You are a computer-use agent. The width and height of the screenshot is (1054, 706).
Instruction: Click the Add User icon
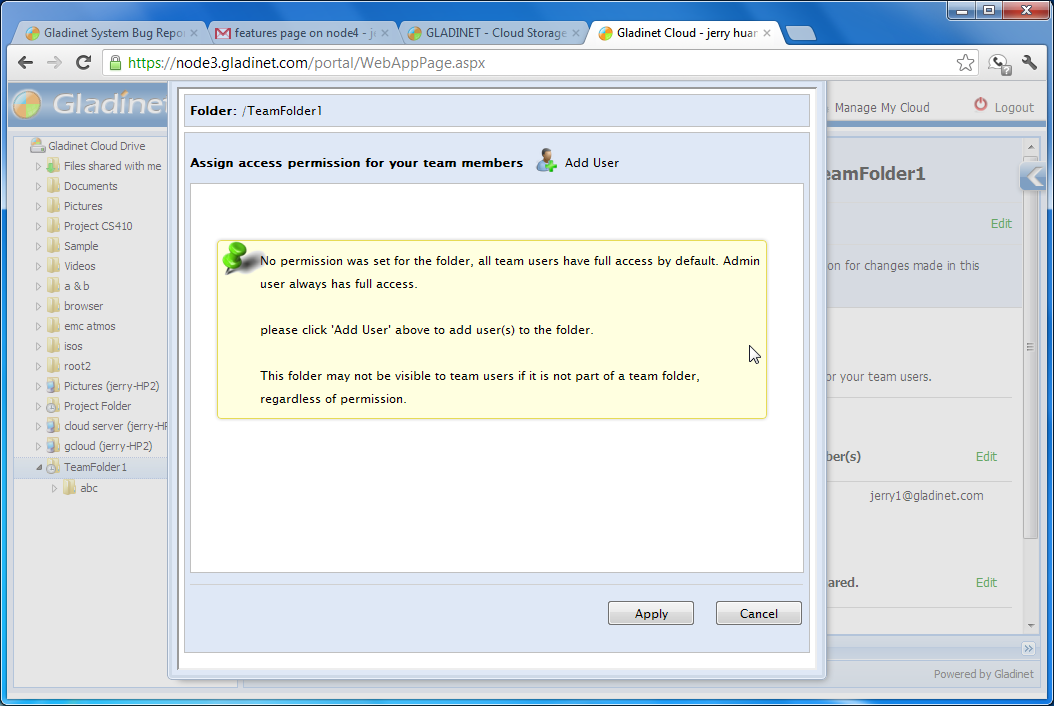click(x=546, y=161)
